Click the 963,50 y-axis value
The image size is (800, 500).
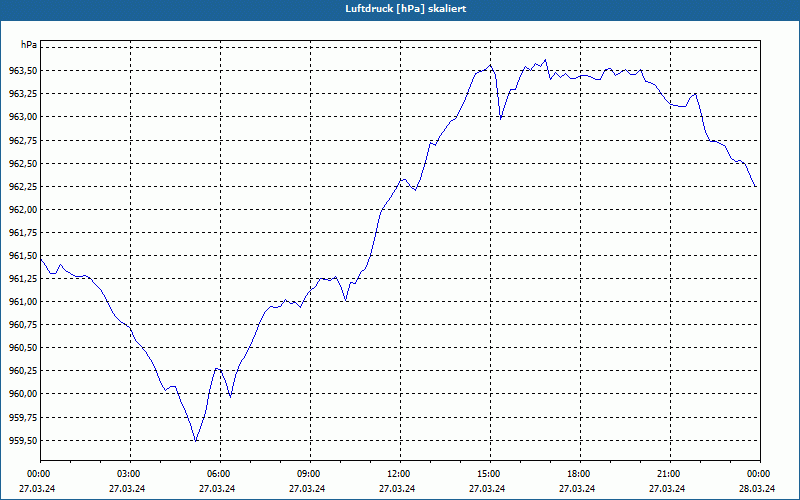click(23, 70)
